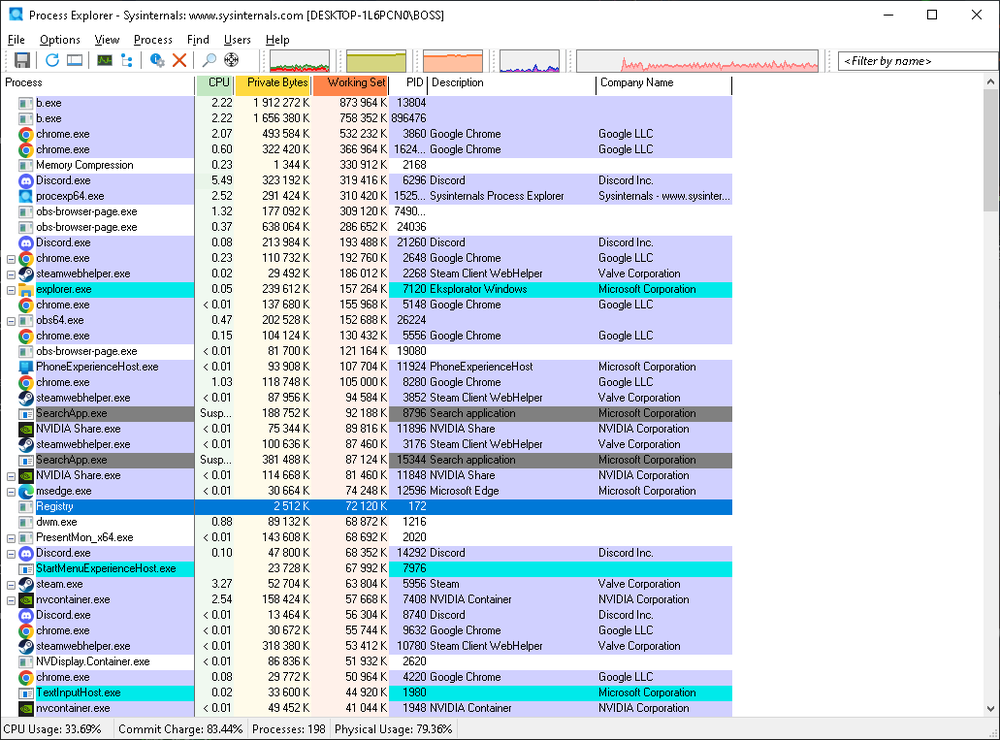Click the Microsoft Edge msedge.exe icon

click(x=26, y=491)
